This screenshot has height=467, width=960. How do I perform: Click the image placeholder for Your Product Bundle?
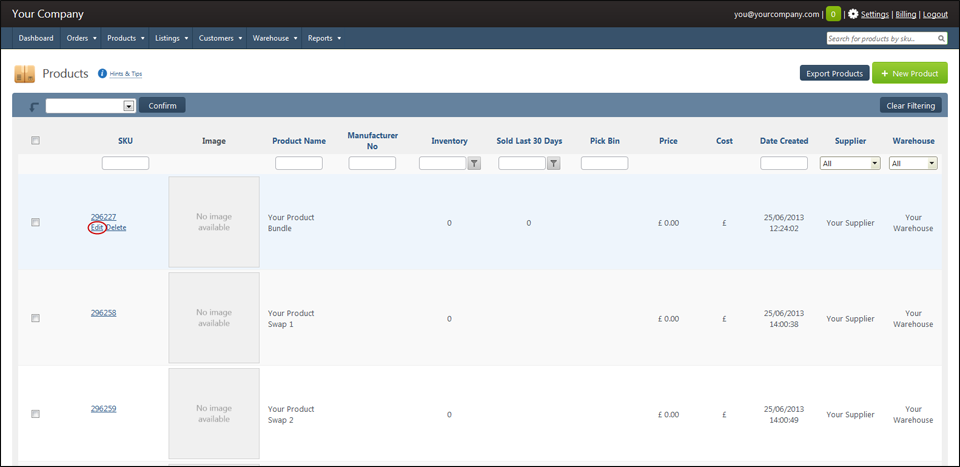(x=214, y=222)
